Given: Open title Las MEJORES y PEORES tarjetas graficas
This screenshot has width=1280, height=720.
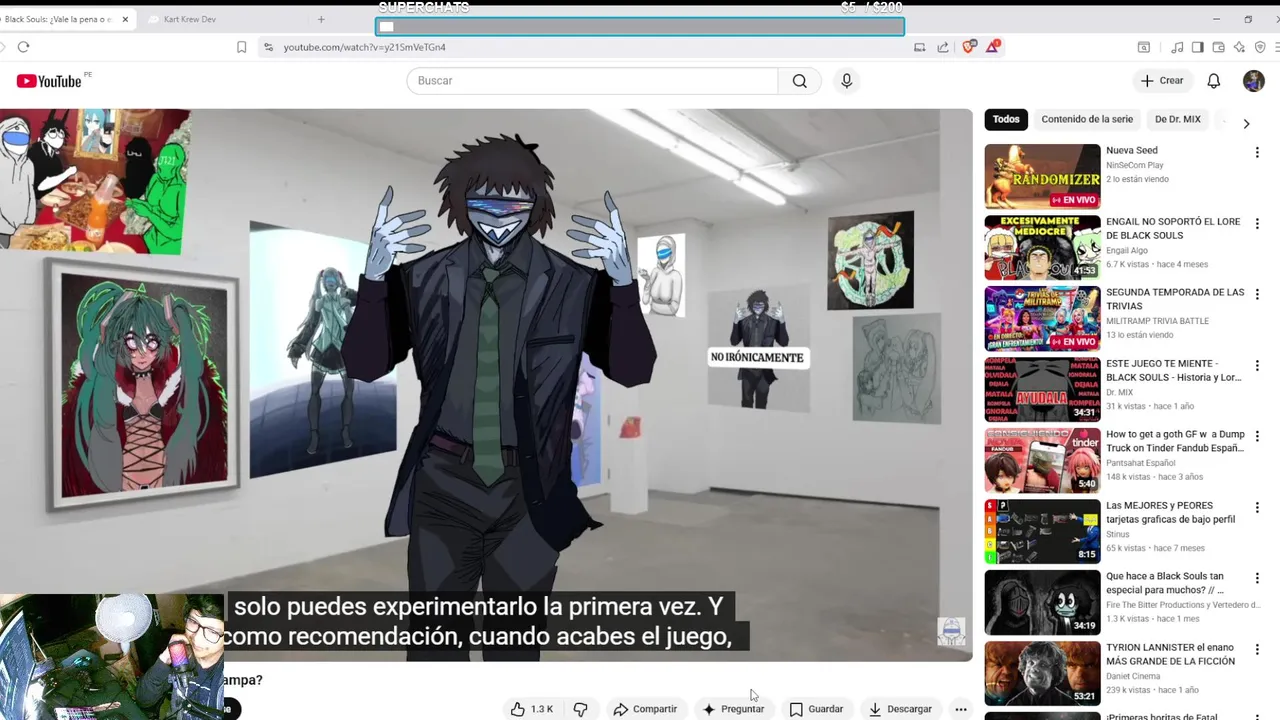Looking at the screenshot, I should (x=1170, y=512).
